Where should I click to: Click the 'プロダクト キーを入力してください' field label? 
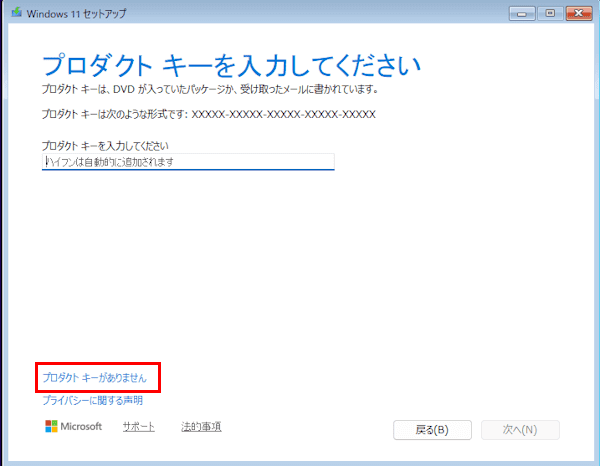[x=105, y=146]
